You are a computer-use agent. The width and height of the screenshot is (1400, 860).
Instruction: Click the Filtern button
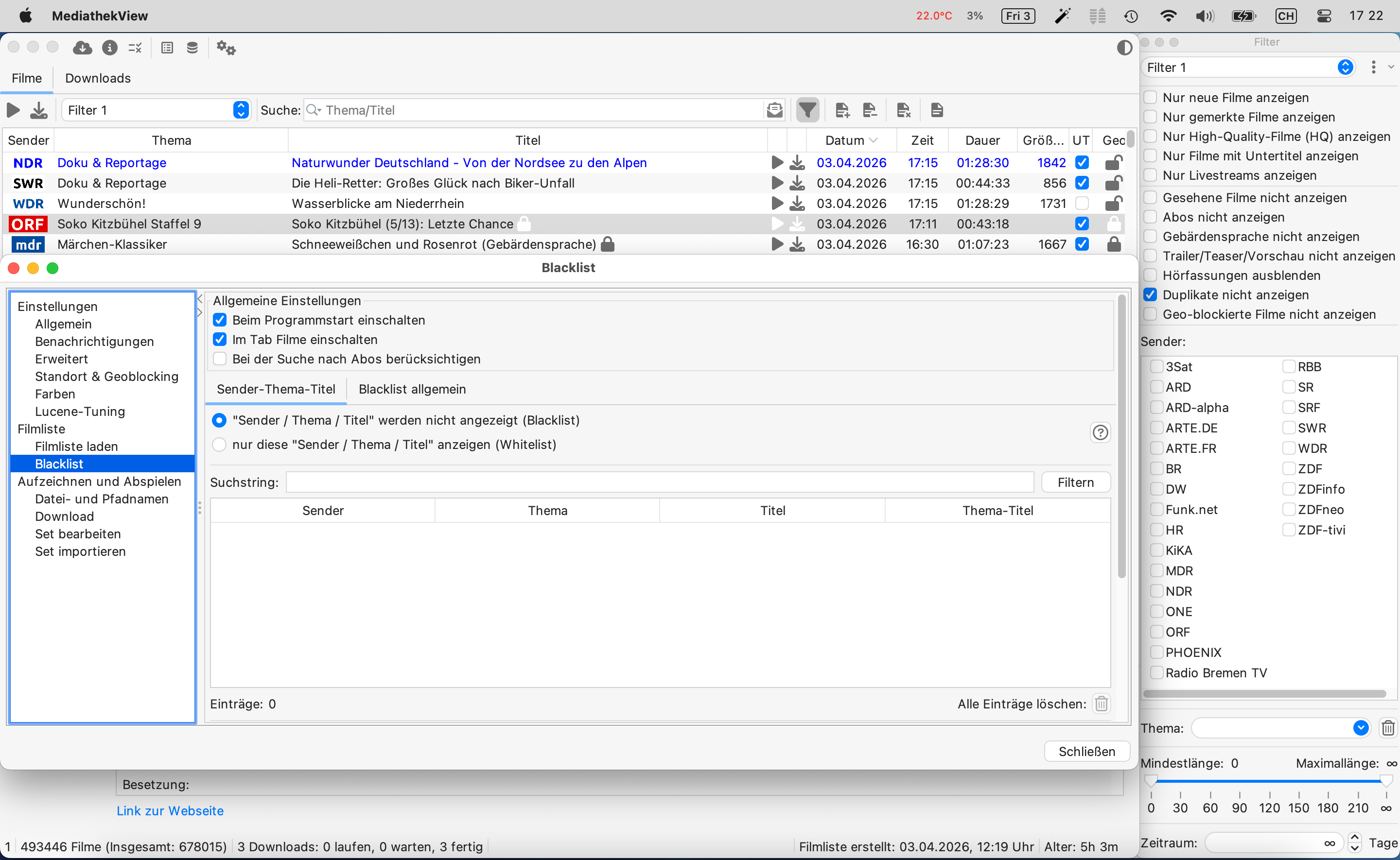1075,482
